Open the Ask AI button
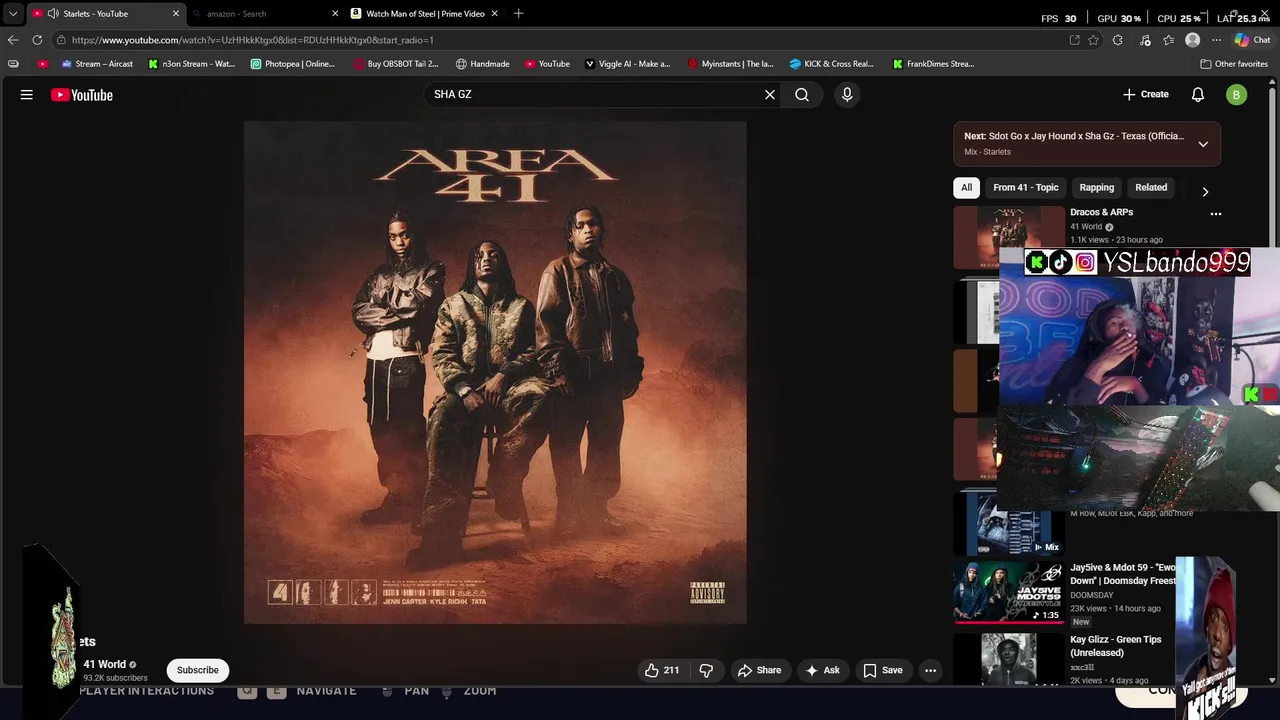 click(x=823, y=670)
